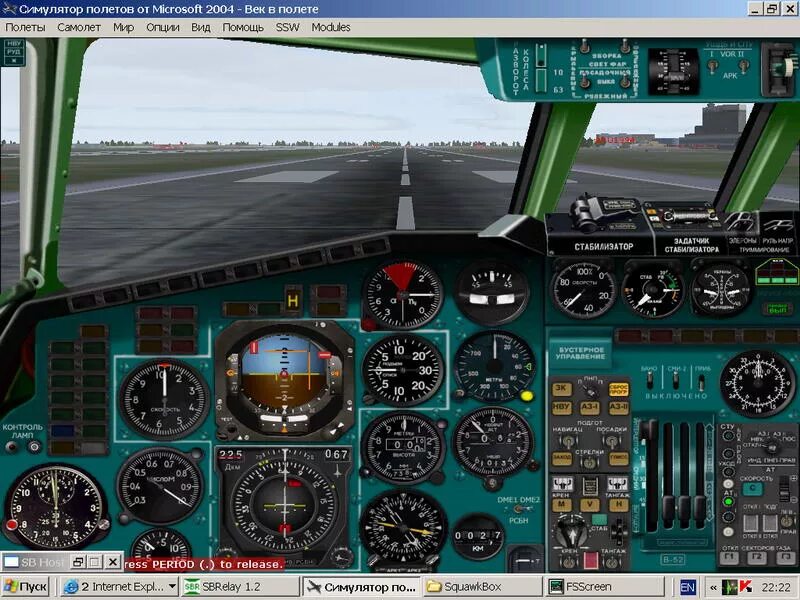Click the angle-of-attack gauge with red sector
This screenshot has height=600, width=800.
click(x=403, y=295)
